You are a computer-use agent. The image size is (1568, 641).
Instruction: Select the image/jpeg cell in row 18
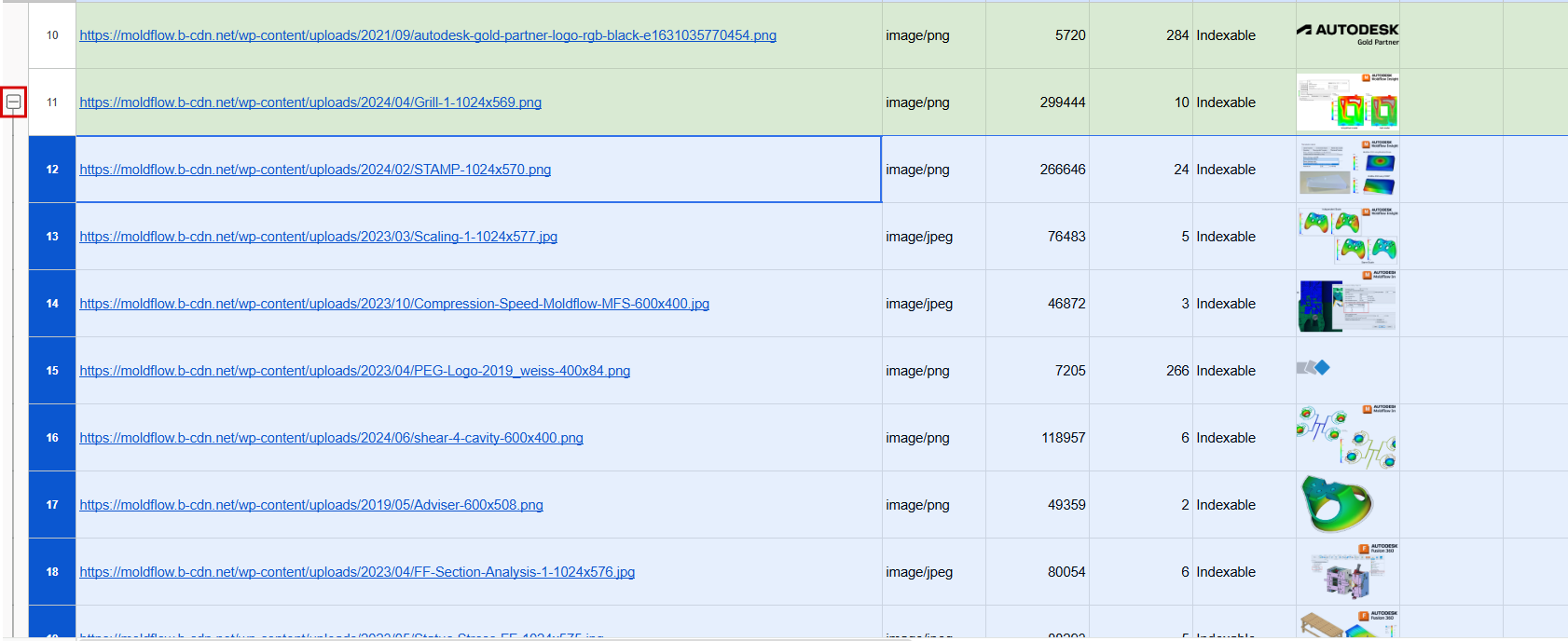point(934,572)
